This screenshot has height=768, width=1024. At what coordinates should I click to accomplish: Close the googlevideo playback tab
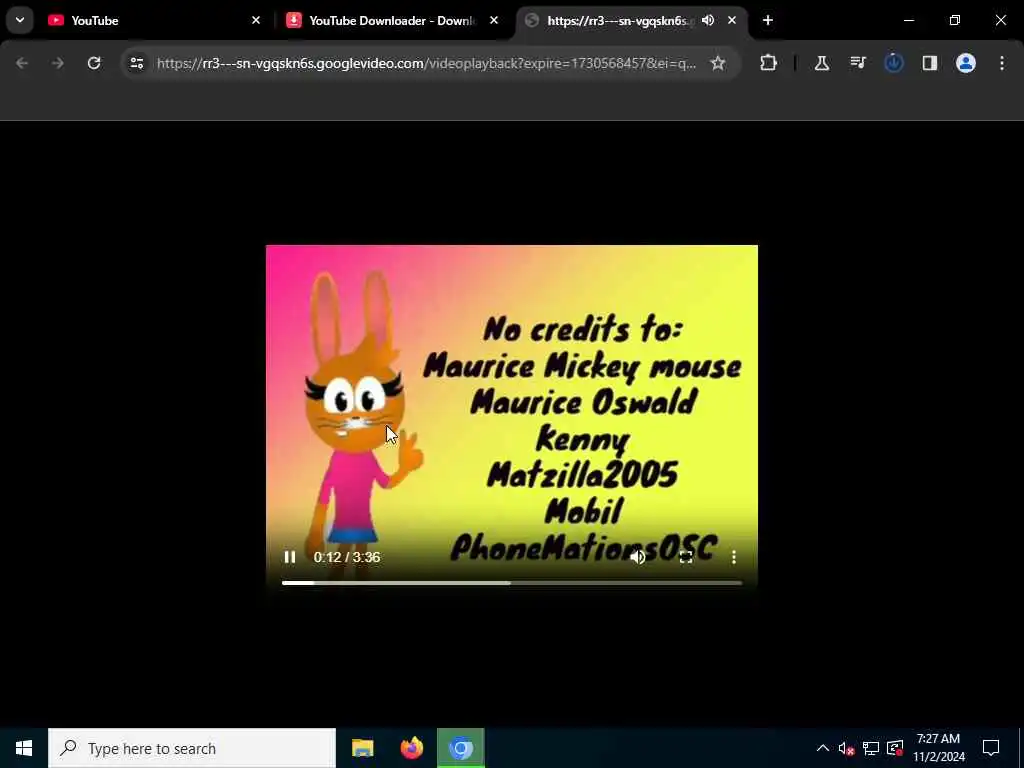pos(732,21)
